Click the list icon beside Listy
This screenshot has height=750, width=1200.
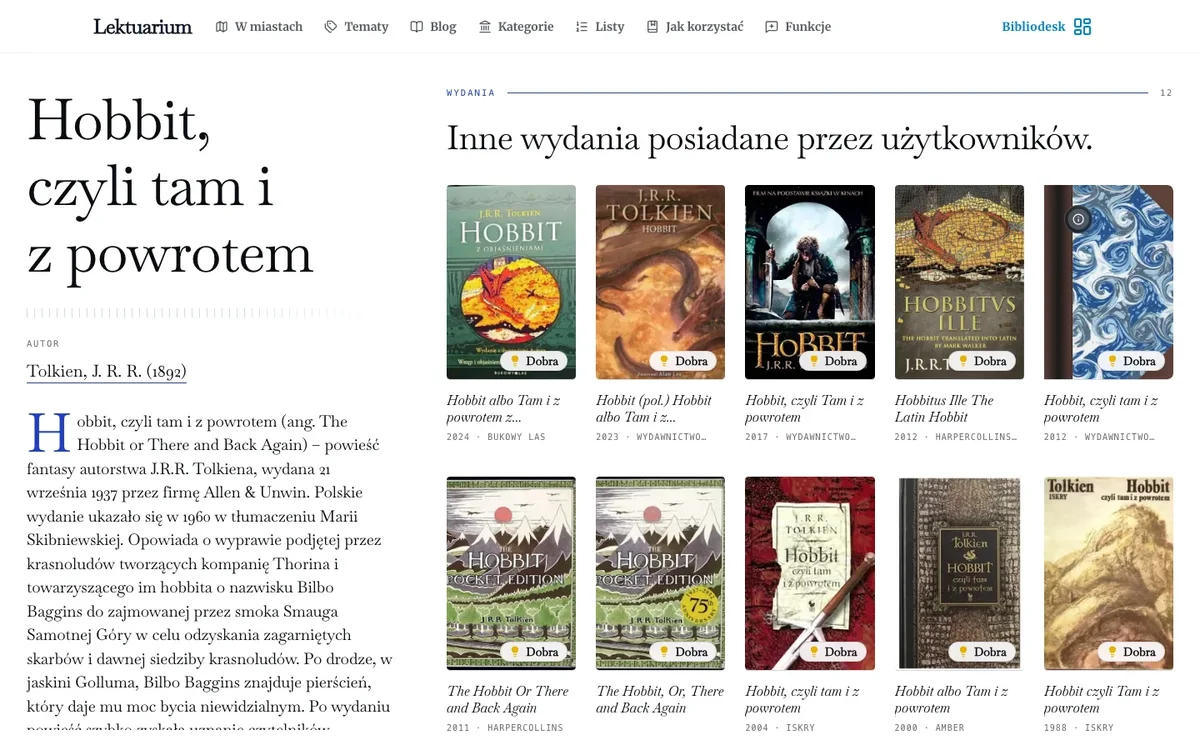[x=582, y=27]
